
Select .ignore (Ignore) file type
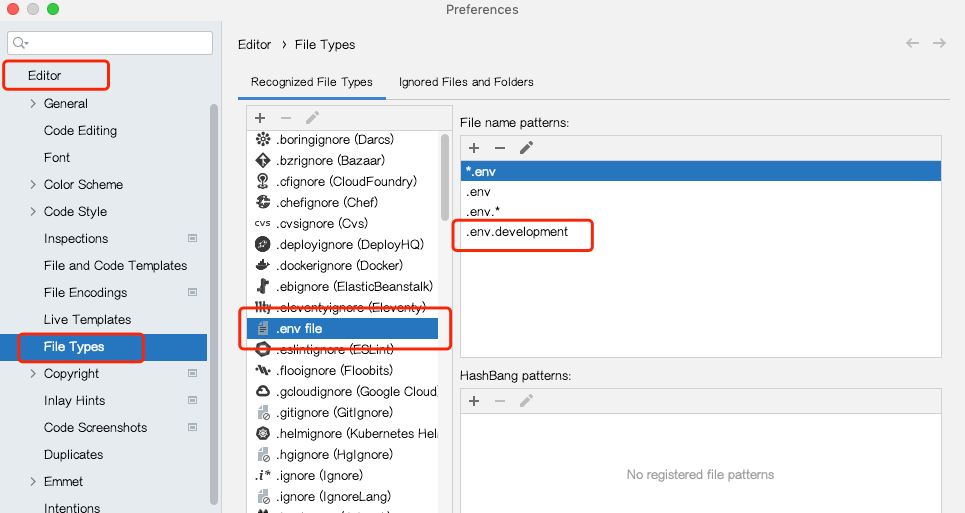coord(342,475)
